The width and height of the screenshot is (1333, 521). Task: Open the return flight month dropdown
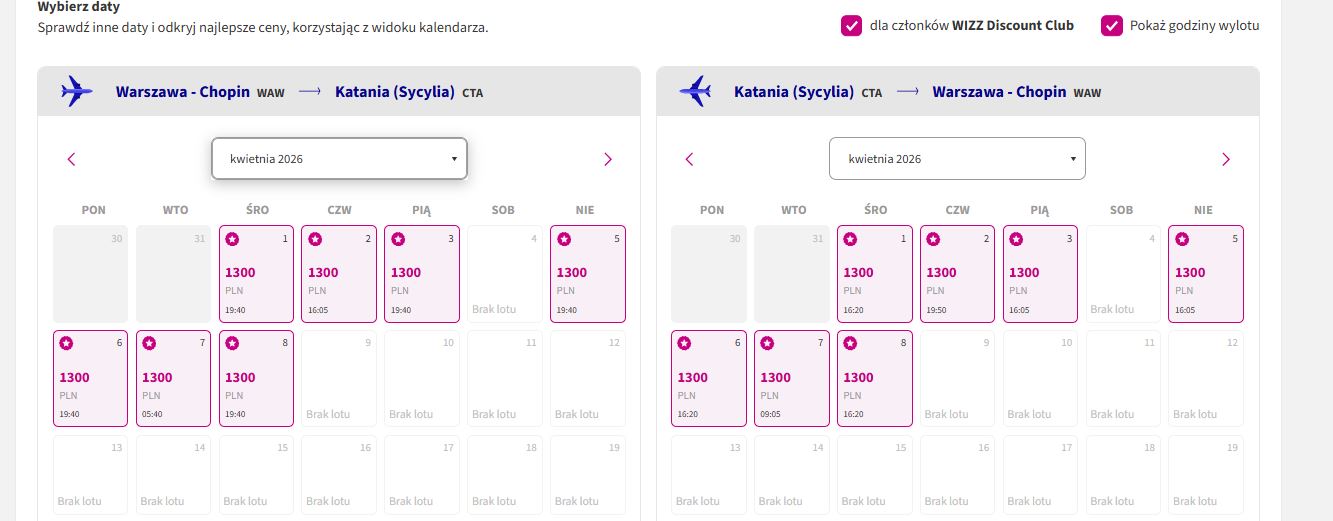(x=957, y=159)
